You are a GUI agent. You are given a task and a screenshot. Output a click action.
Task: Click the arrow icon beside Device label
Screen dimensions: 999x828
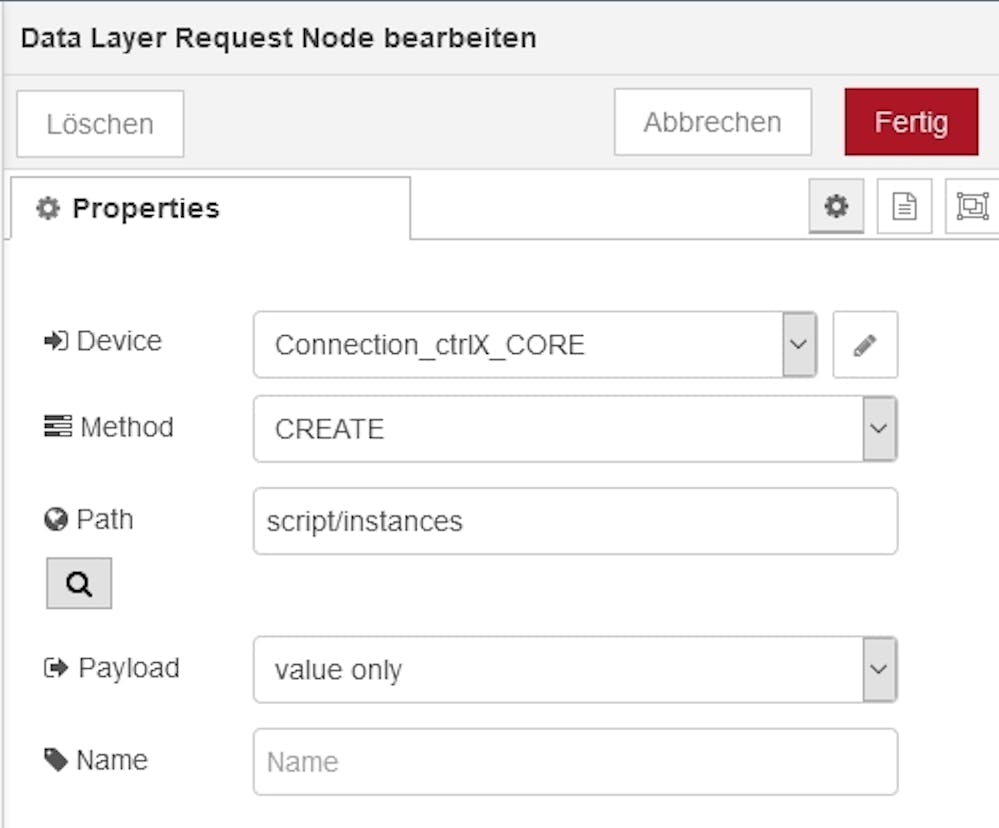pos(55,341)
